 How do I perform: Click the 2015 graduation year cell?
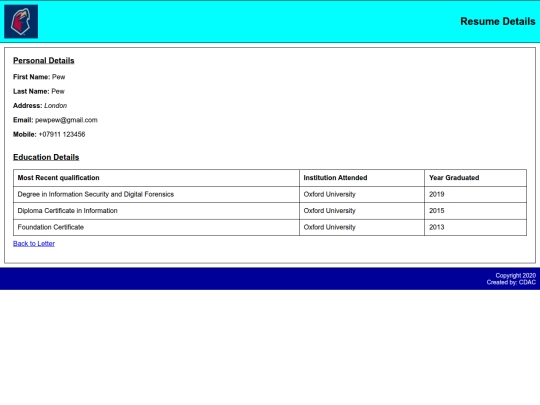476,211
